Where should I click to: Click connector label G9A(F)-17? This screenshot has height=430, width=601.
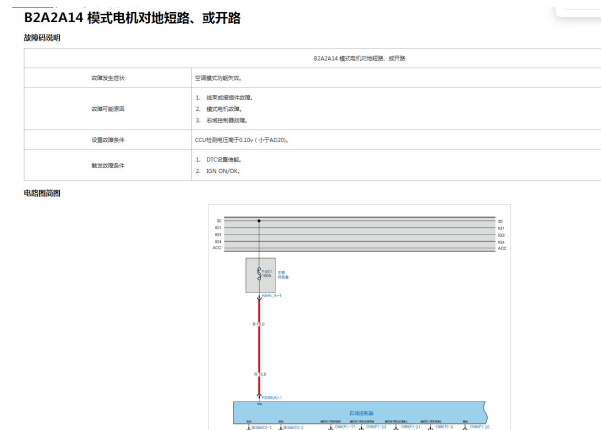tap(345, 427)
